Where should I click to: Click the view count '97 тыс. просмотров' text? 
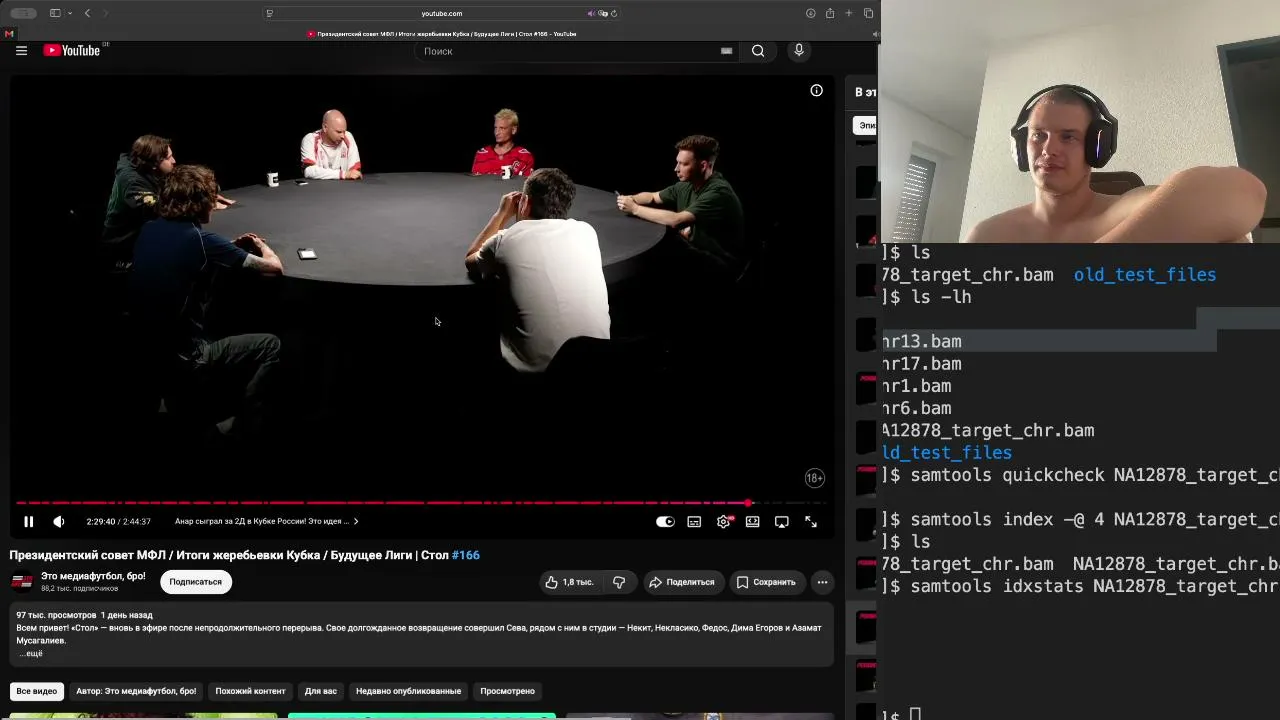tap(56, 615)
